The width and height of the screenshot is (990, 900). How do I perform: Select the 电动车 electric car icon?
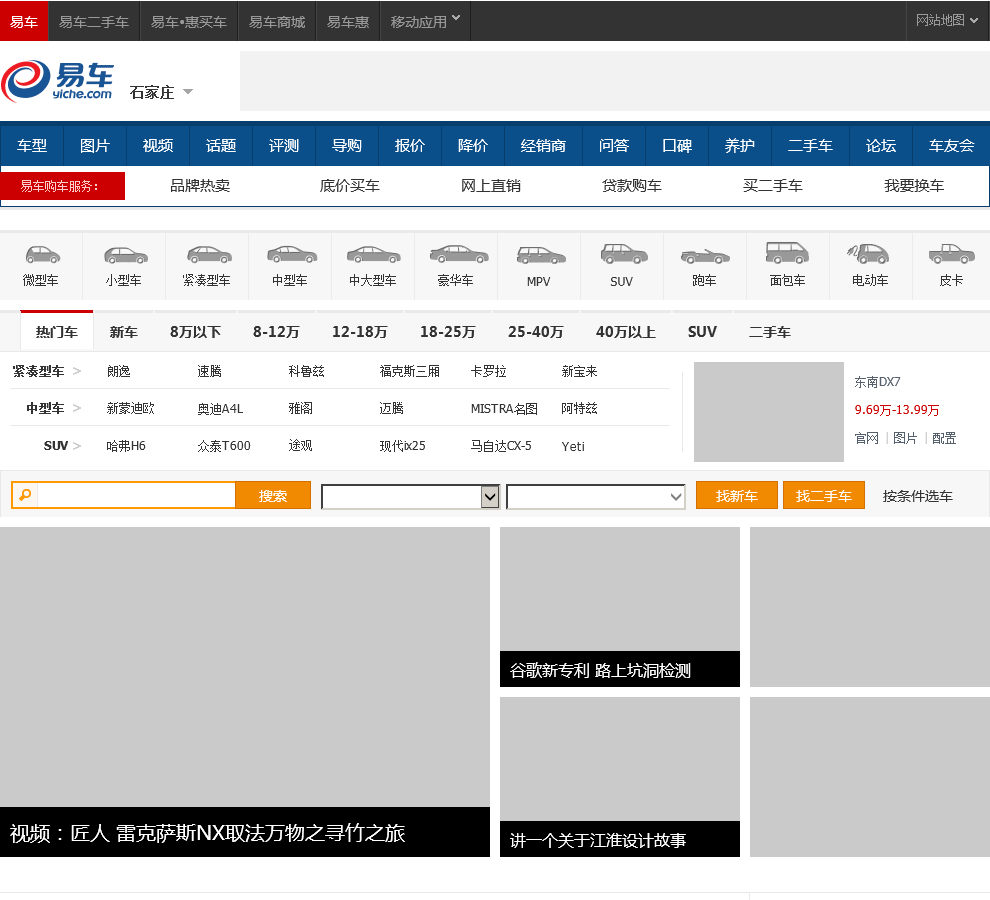point(868,254)
